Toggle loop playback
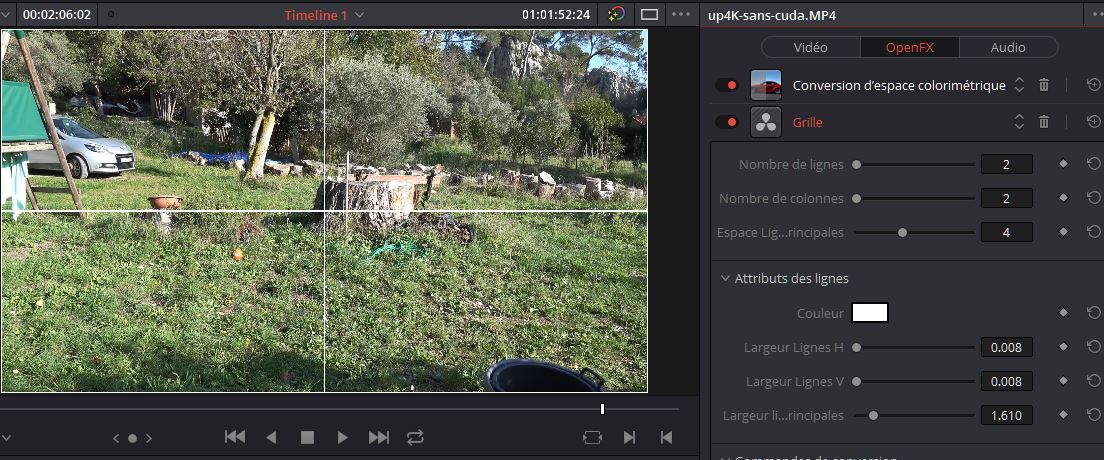This screenshot has width=1104, height=460. click(x=415, y=437)
